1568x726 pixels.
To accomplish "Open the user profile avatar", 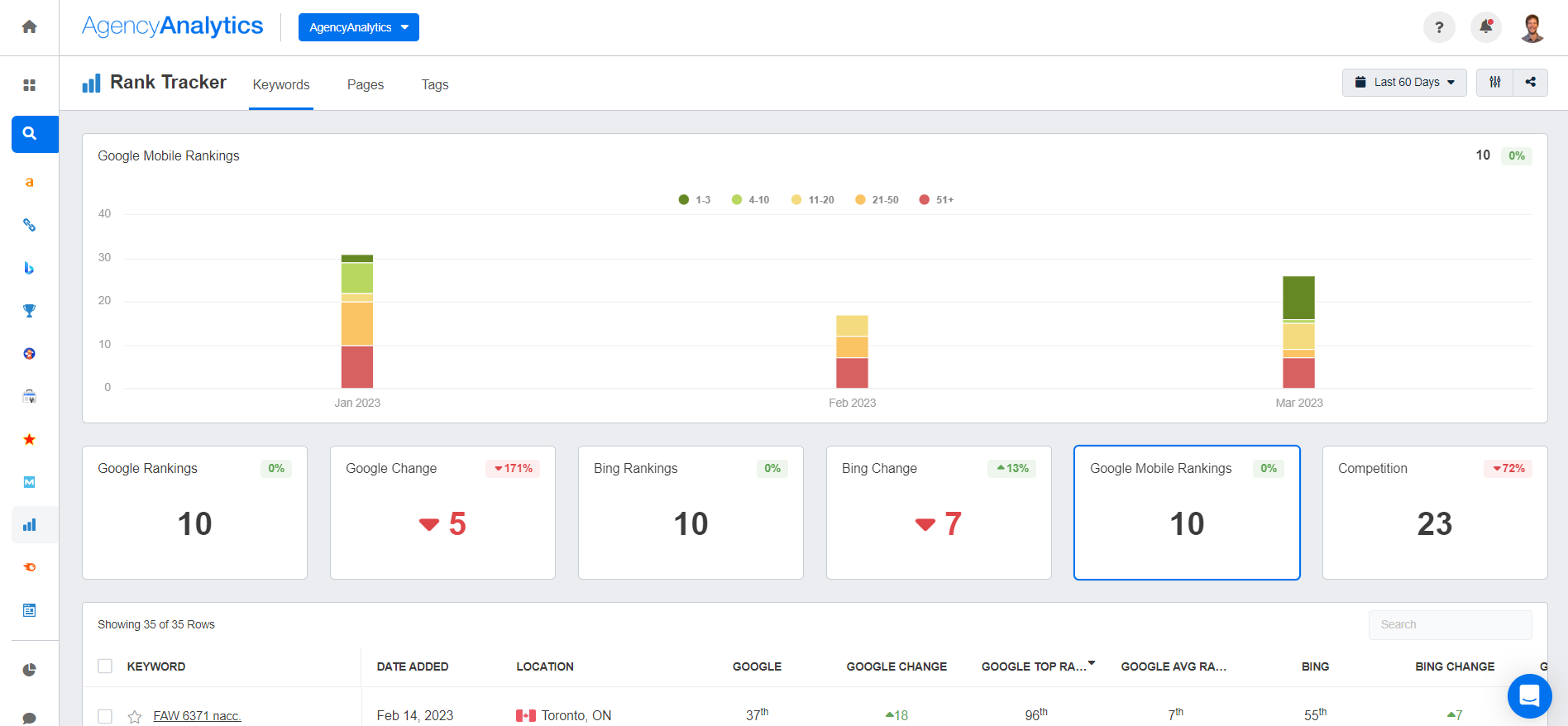I will 1532,27.
